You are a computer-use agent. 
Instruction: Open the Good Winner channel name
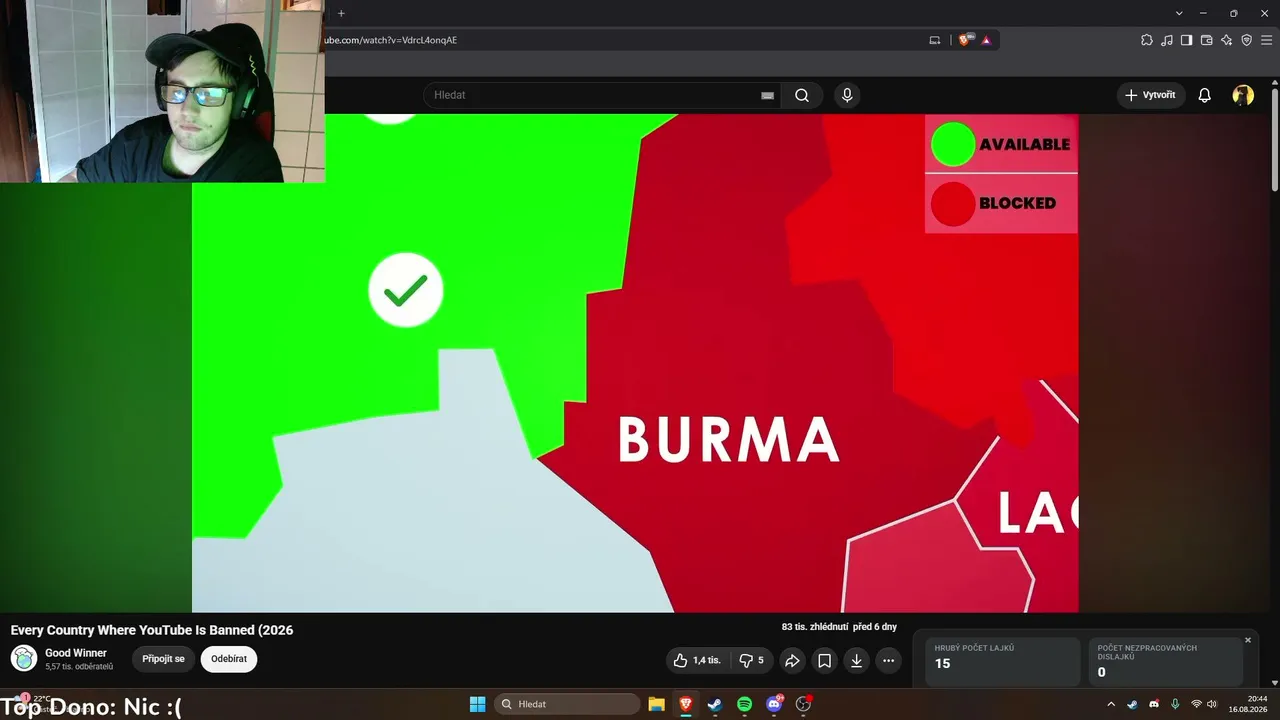click(x=76, y=653)
